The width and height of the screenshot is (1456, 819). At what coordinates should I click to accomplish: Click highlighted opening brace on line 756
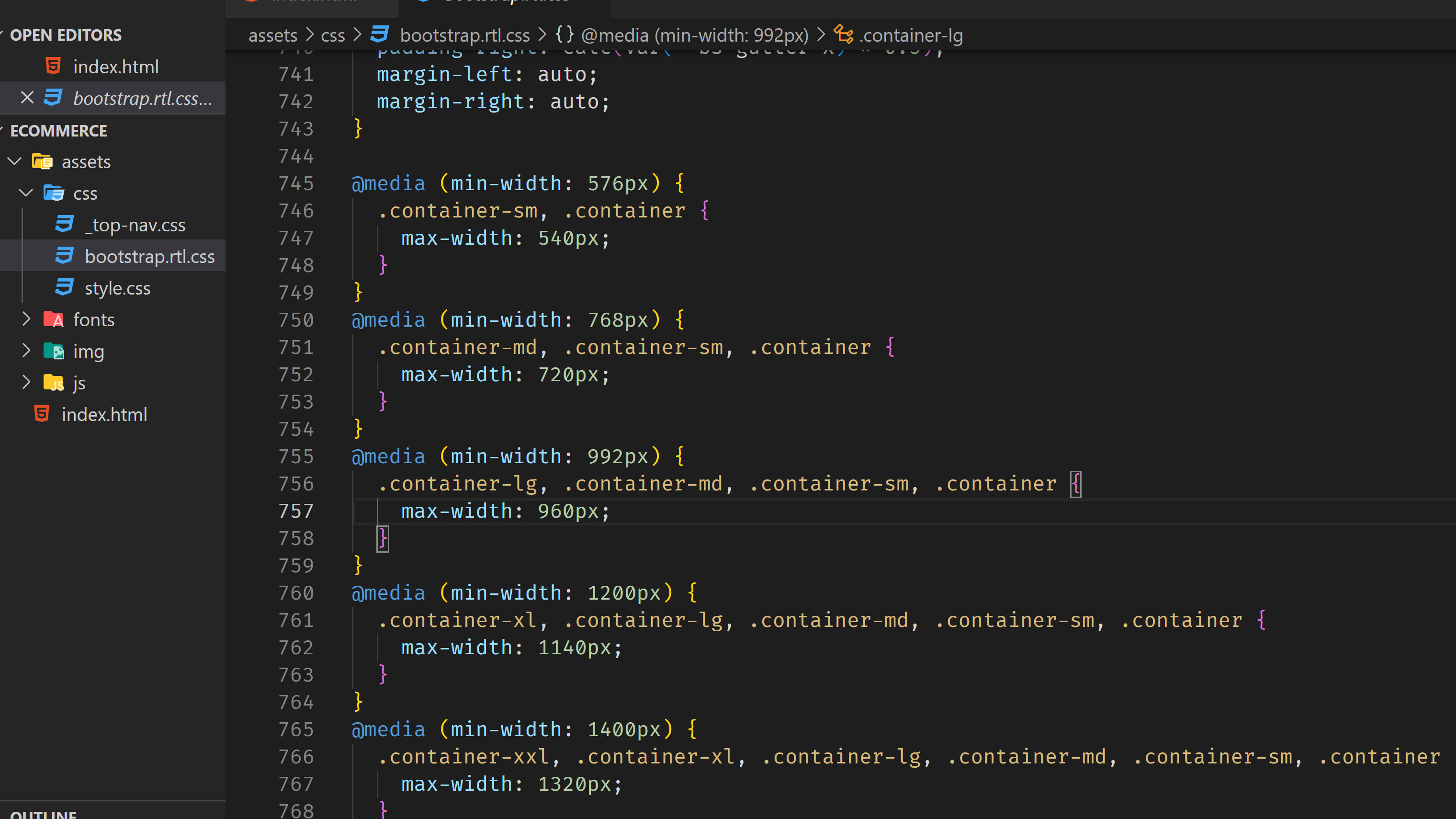click(x=1076, y=484)
